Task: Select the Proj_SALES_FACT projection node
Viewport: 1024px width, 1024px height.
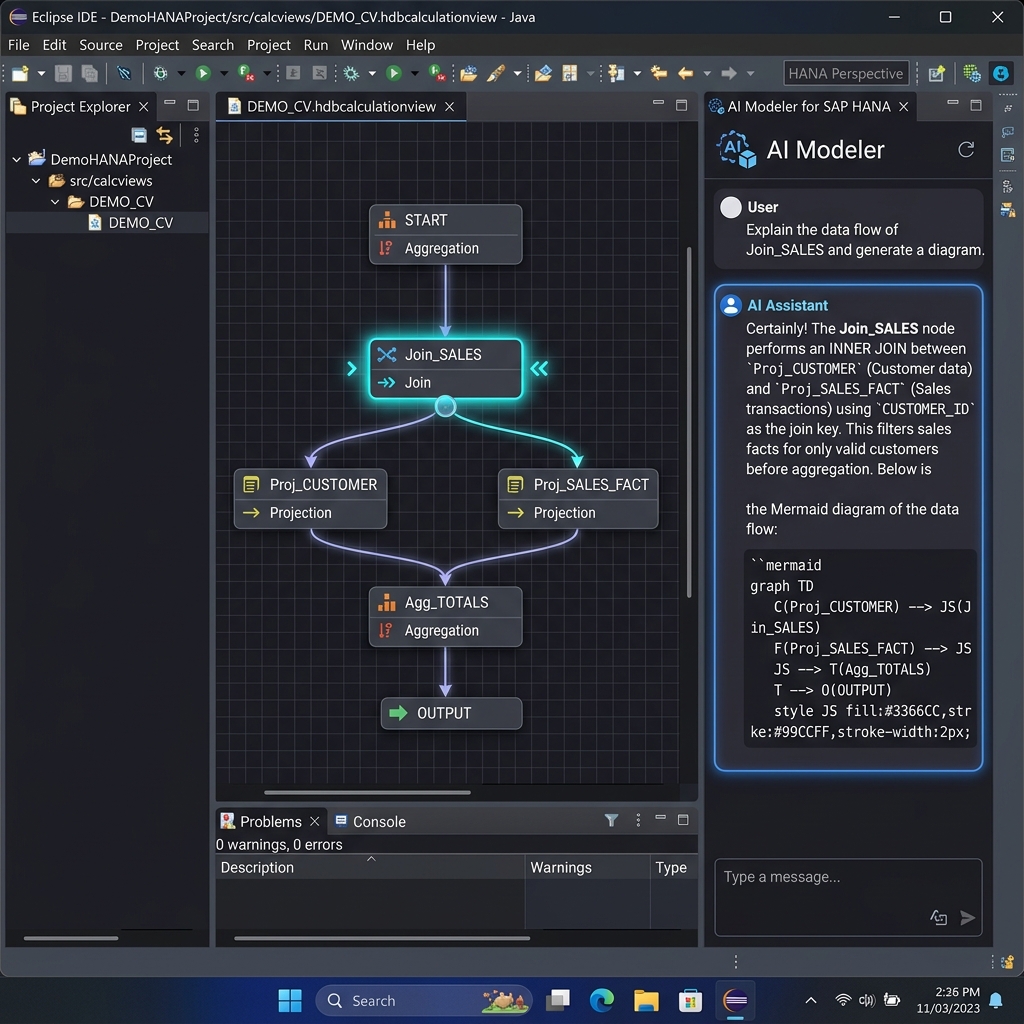Action: click(578, 498)
